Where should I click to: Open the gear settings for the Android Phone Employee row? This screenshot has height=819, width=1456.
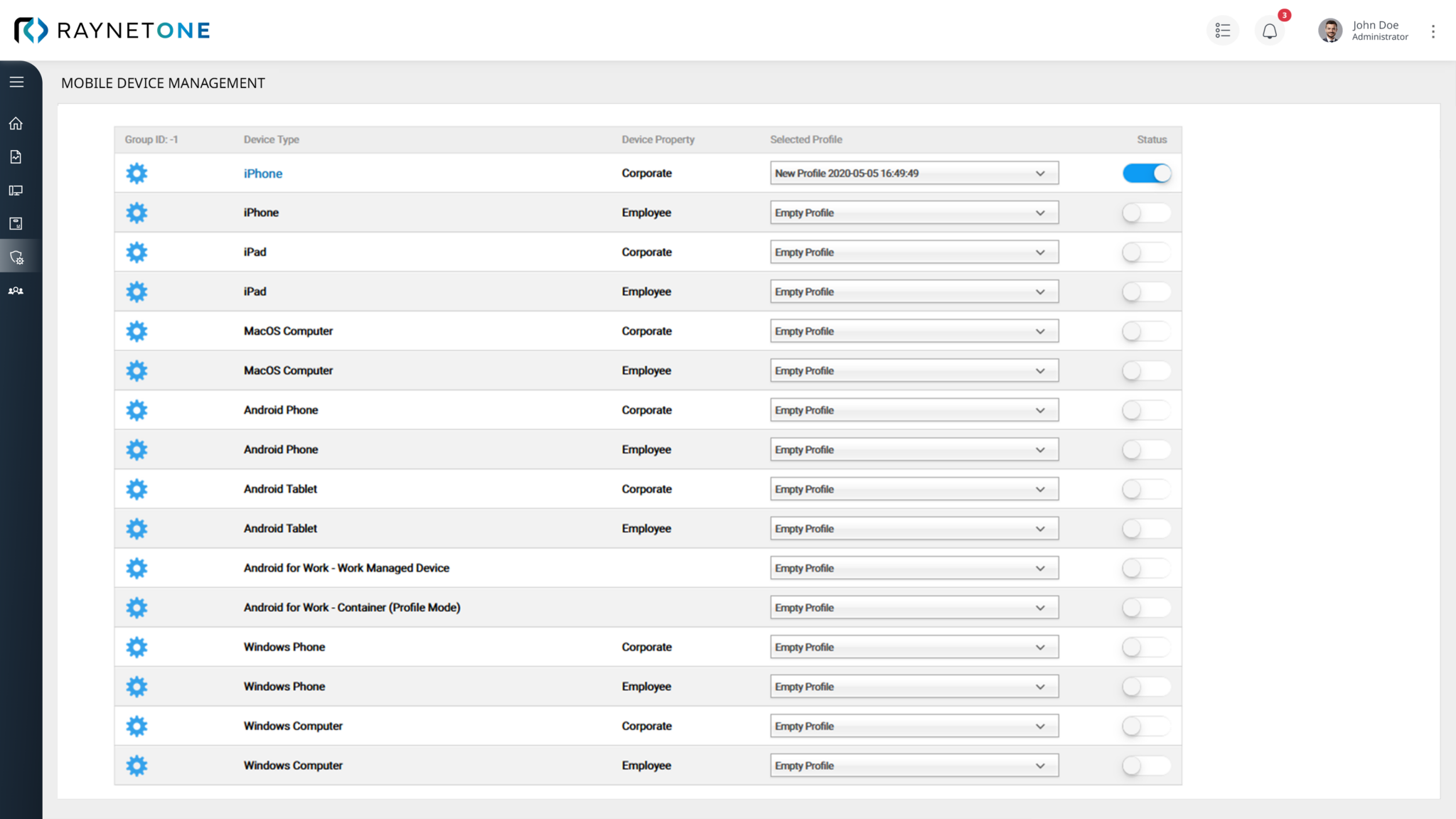[136, 449]
